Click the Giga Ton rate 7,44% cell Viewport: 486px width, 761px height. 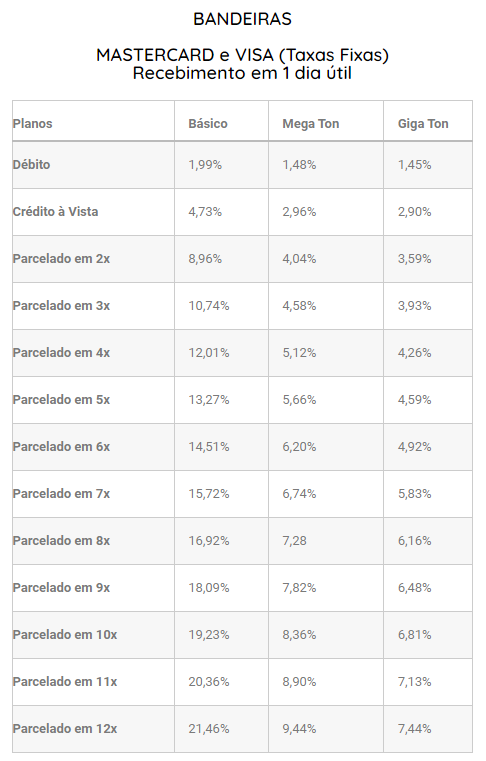tap(428, 729)
